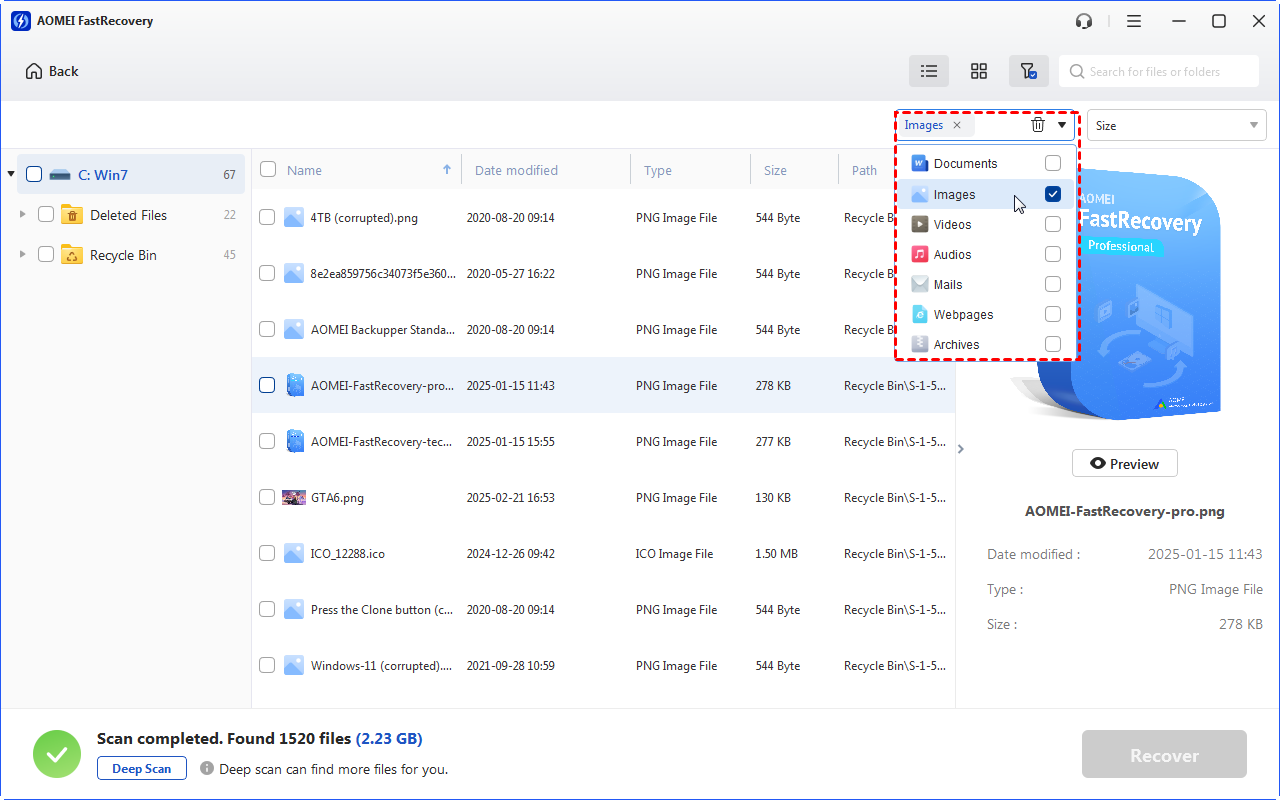Click the GTA6.png thumbnail icon
This screenshot has width=1280, height=800.
point(294,497)
